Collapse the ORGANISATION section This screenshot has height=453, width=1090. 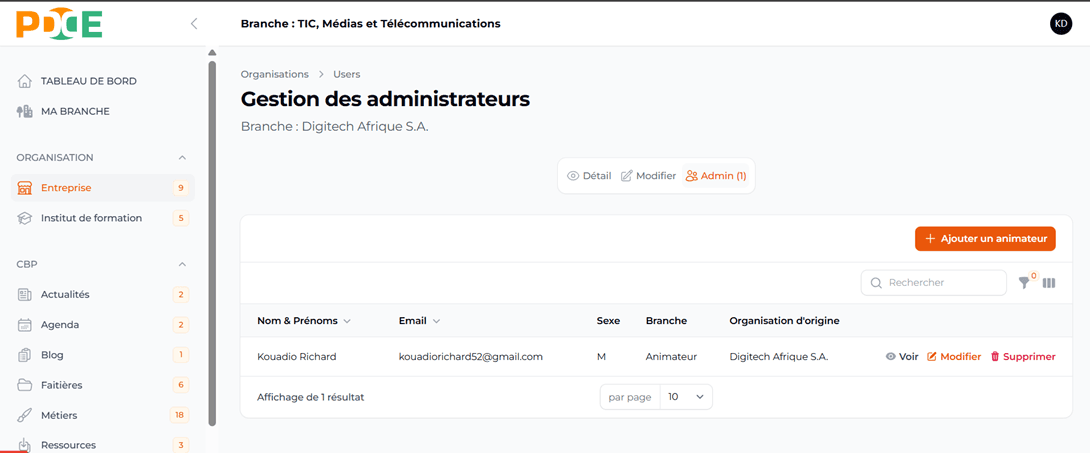[182, 158]
